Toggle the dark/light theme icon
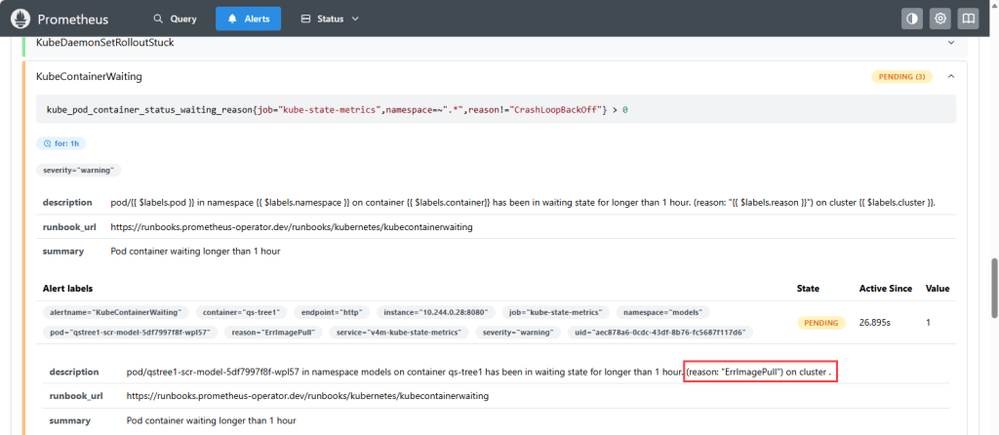This screenshot has height=435, width=999. click(x=912, y=19)
